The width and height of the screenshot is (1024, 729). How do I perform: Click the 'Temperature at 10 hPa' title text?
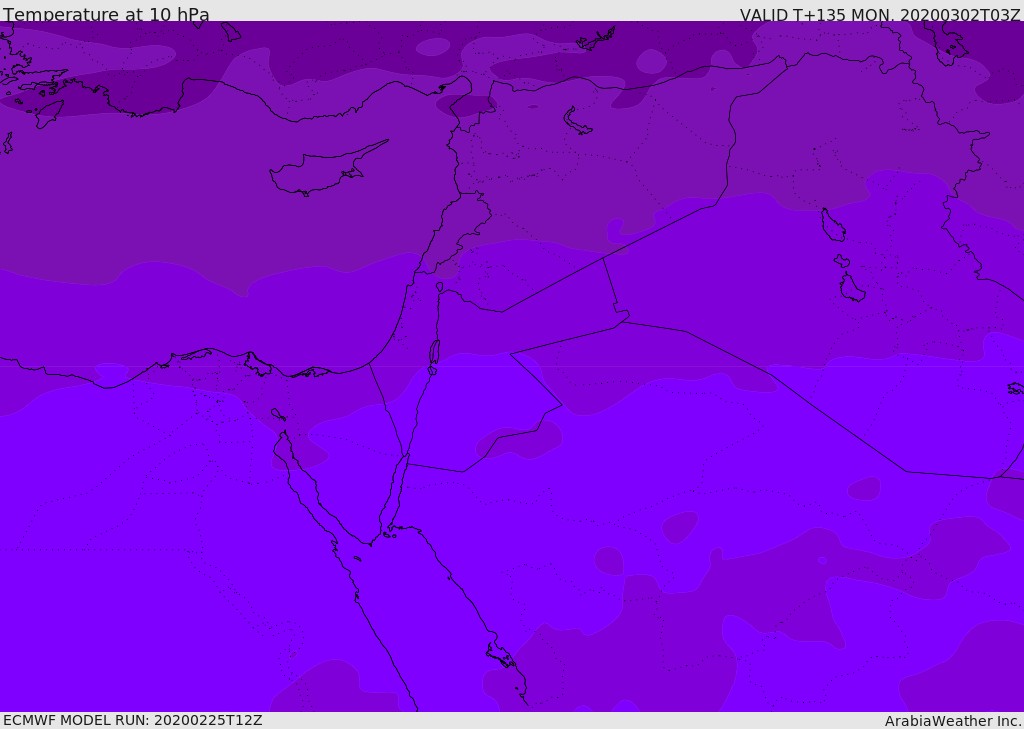pyautogui.click(x=106, y=14)
